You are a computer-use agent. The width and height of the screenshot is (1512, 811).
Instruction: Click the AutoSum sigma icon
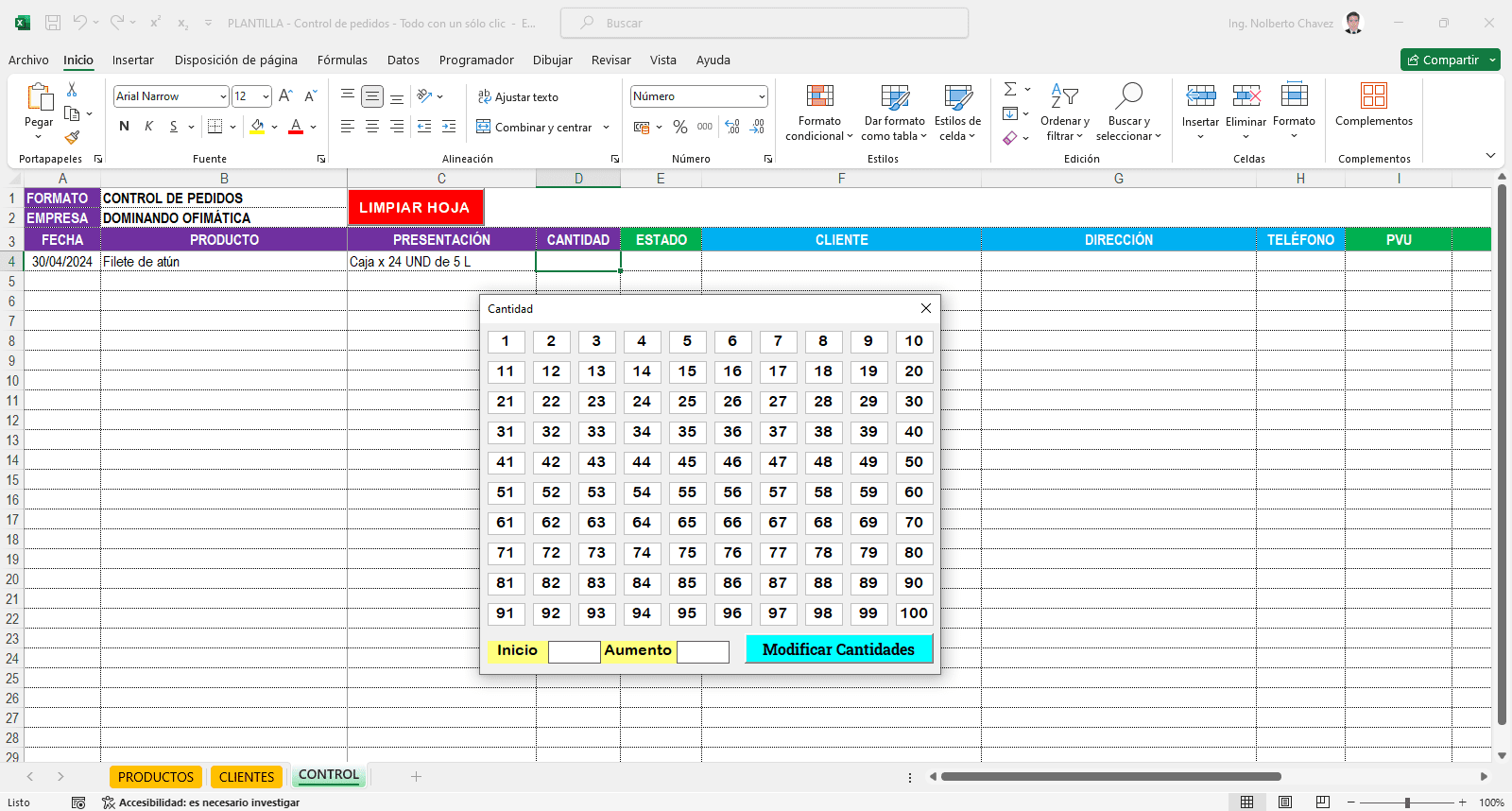(1010, 89)
